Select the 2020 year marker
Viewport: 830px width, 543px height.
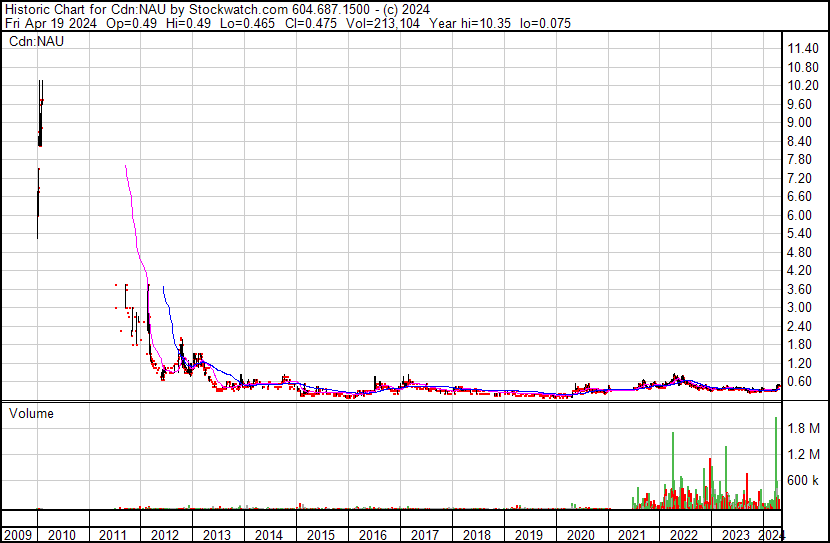click(x=580, y=535)
